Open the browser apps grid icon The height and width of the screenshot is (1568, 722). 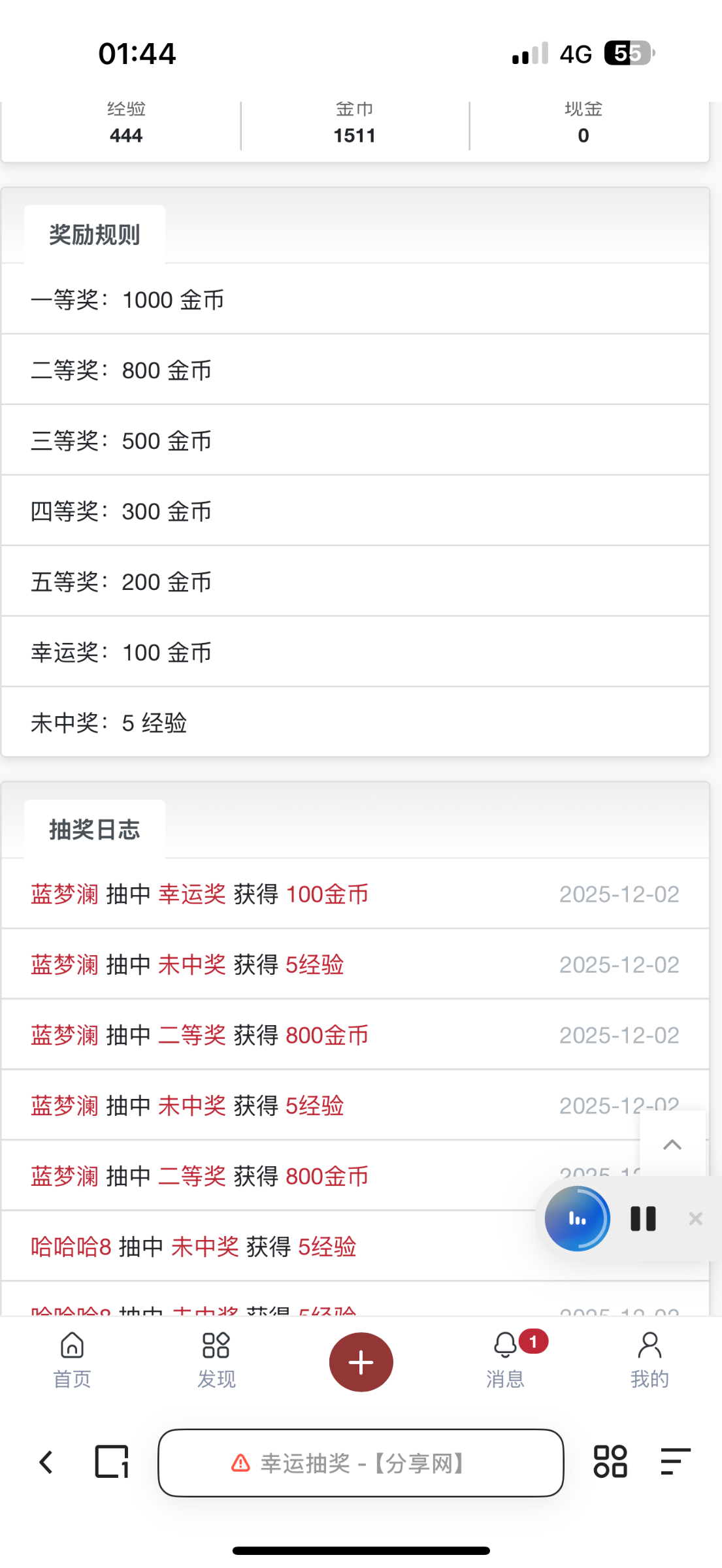click(x=610, y=1462)
